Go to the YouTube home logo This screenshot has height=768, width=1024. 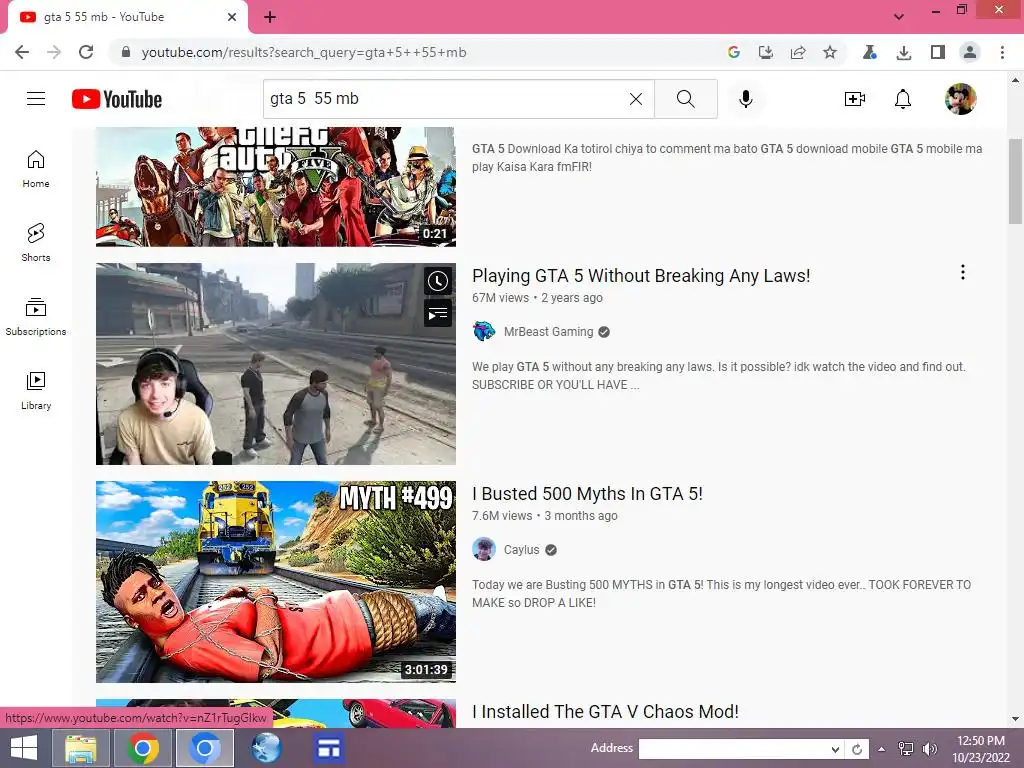[117, 99]
